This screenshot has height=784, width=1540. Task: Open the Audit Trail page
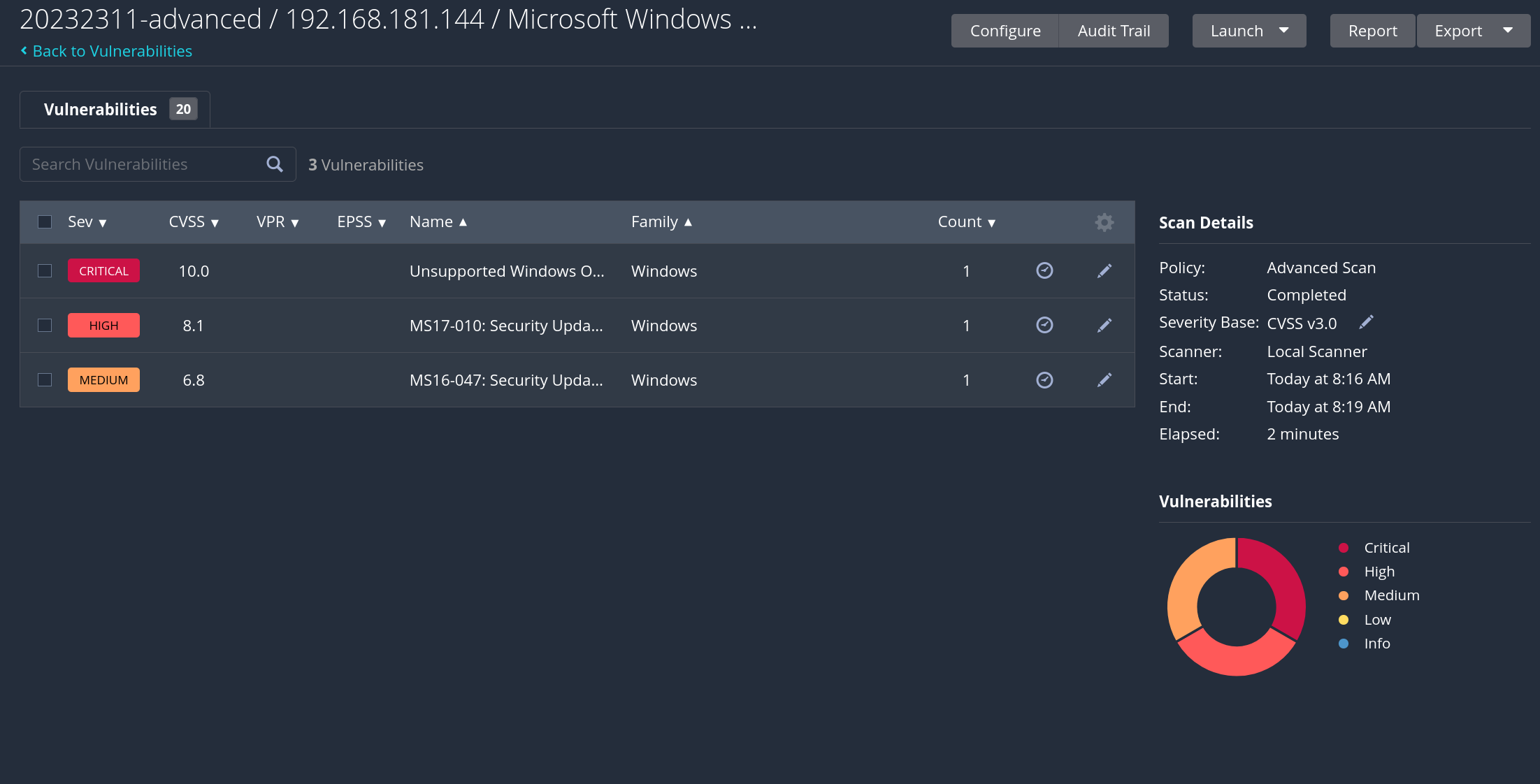(1114, 31)
